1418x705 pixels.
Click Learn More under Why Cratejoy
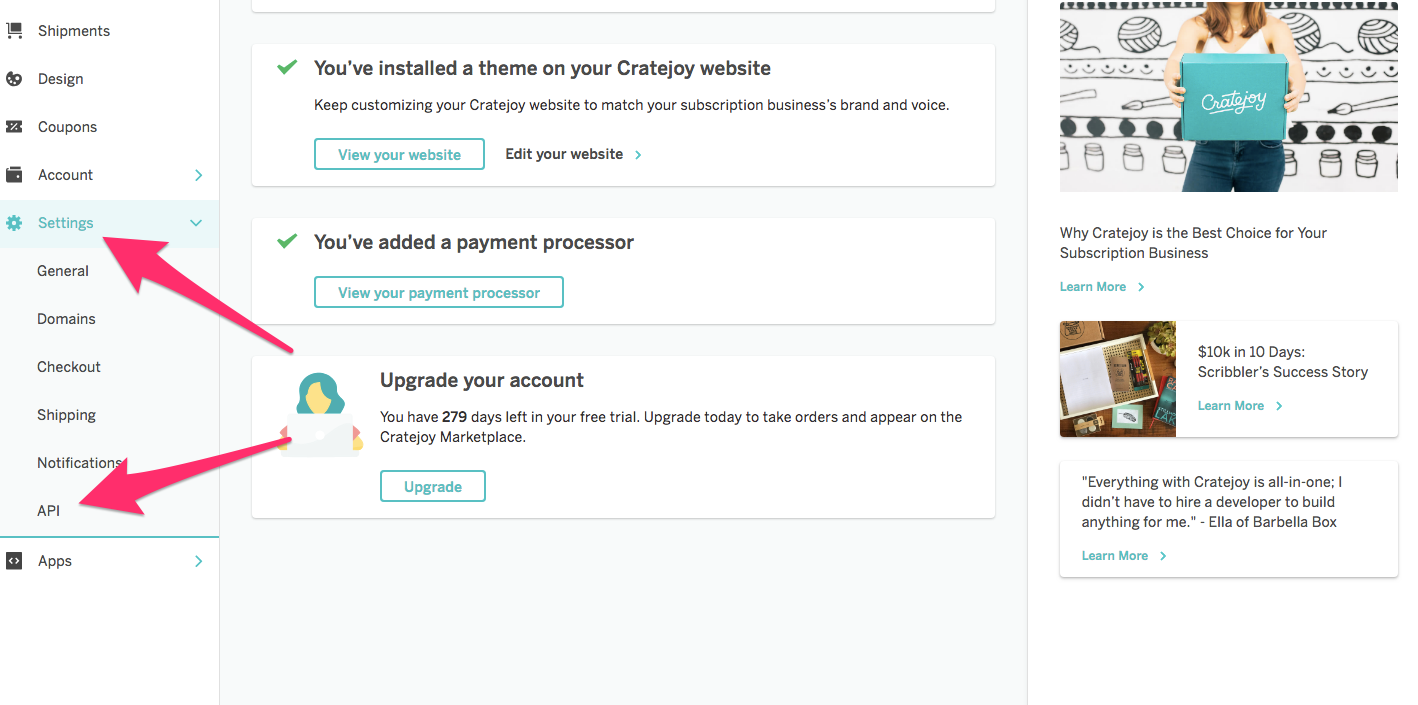pos(1093,287)
